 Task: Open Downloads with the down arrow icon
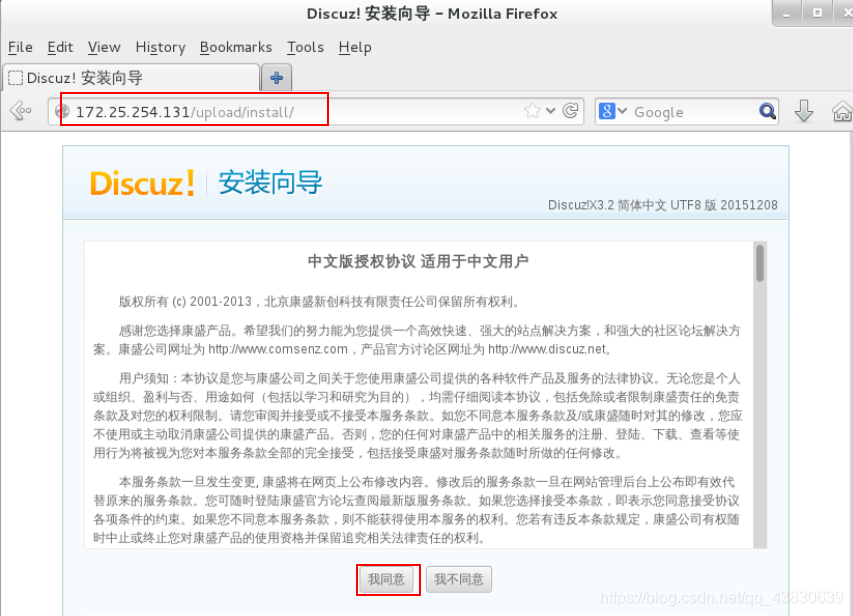point(803,111)
